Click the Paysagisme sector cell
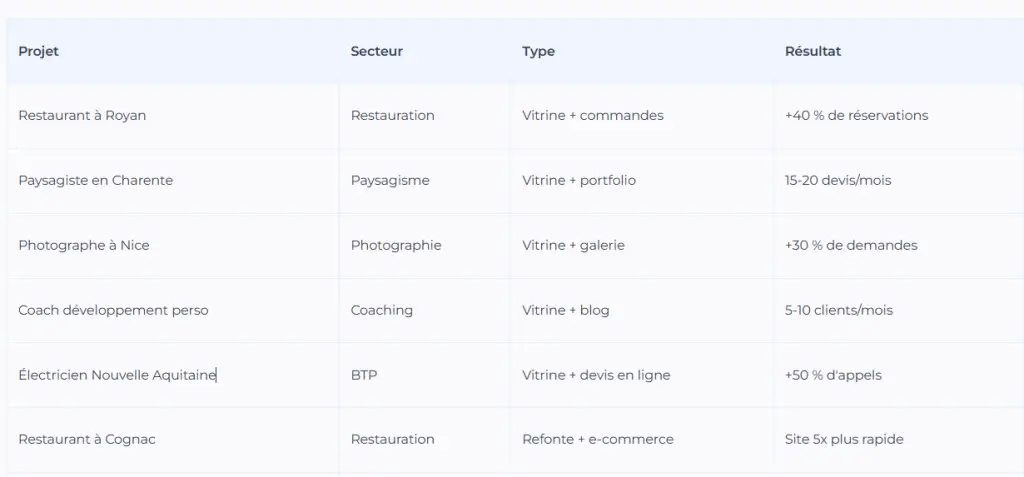This screenshot has height=477, width=1024. coord(390,180)
